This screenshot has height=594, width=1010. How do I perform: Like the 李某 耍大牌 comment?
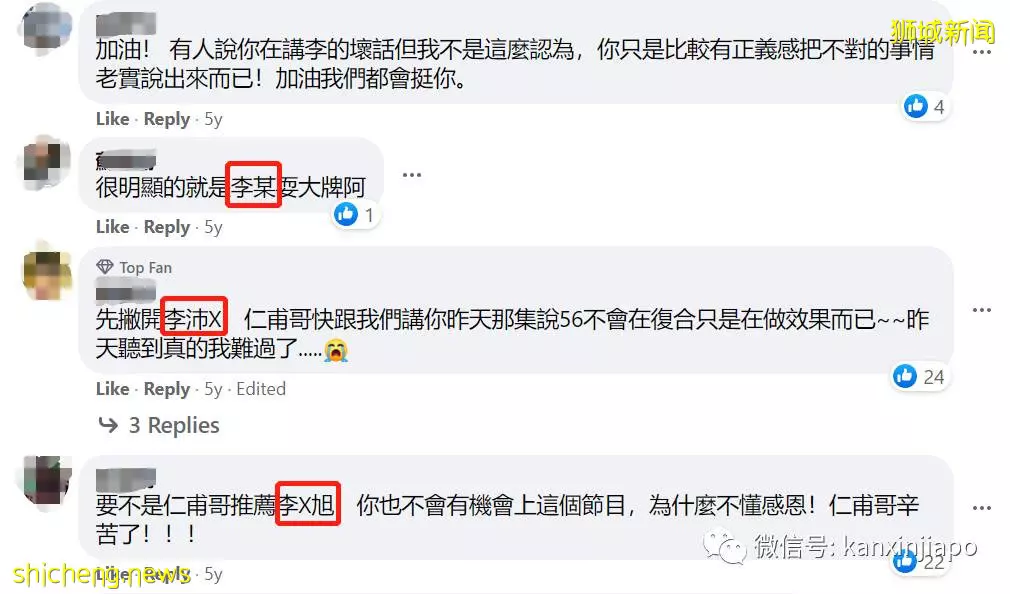112,227
